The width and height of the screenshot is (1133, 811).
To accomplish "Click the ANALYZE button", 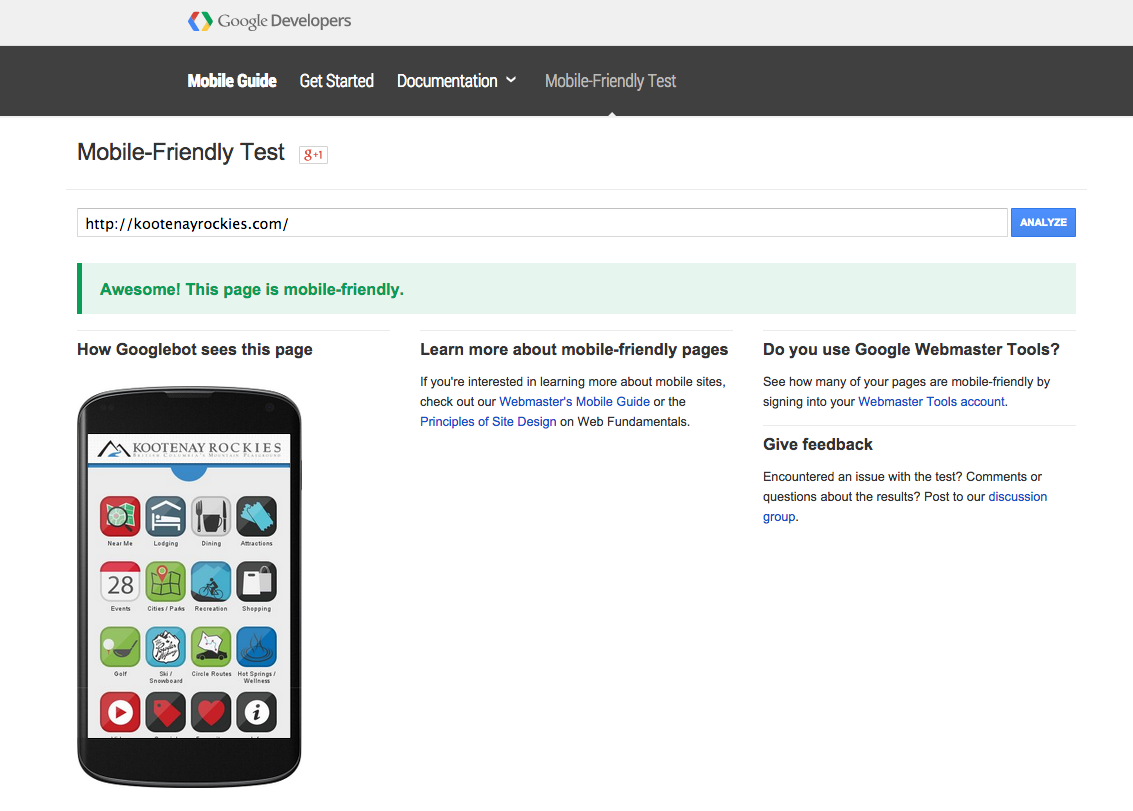I will click(1043, 223).
